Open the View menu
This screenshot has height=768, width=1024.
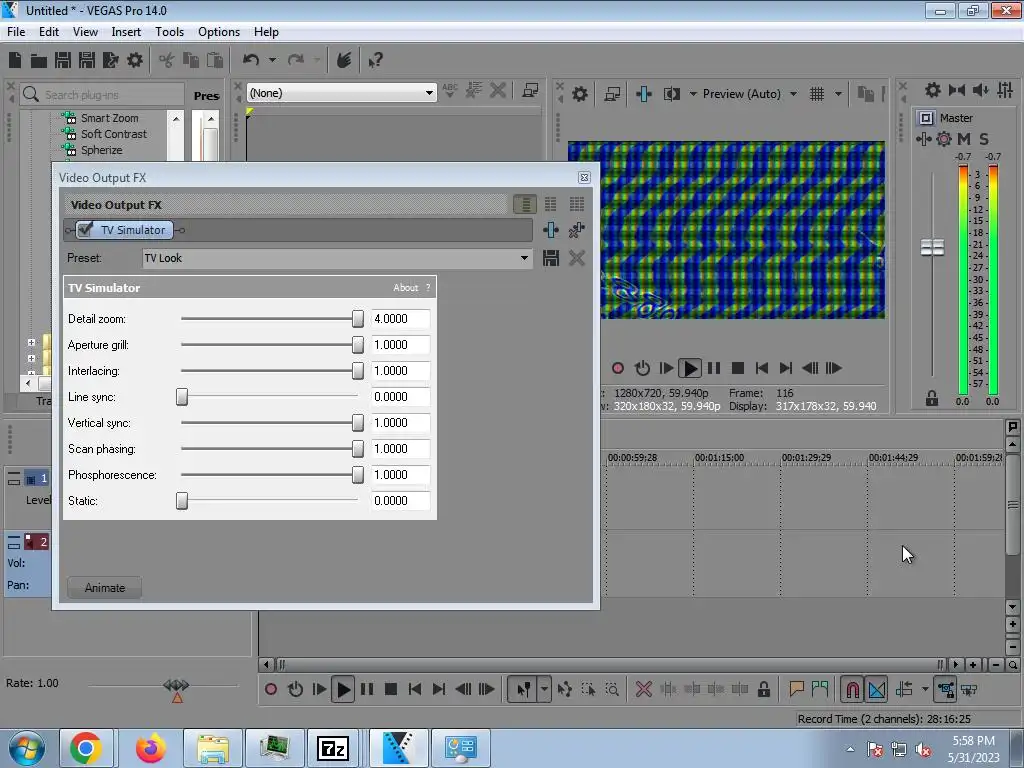[85, 32]
